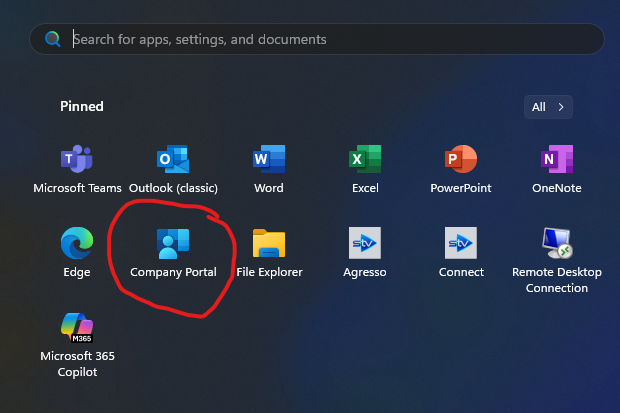Open Microsoft Edge browser
The height and width of the screenshot is (413, 620).
pos(77,253)
